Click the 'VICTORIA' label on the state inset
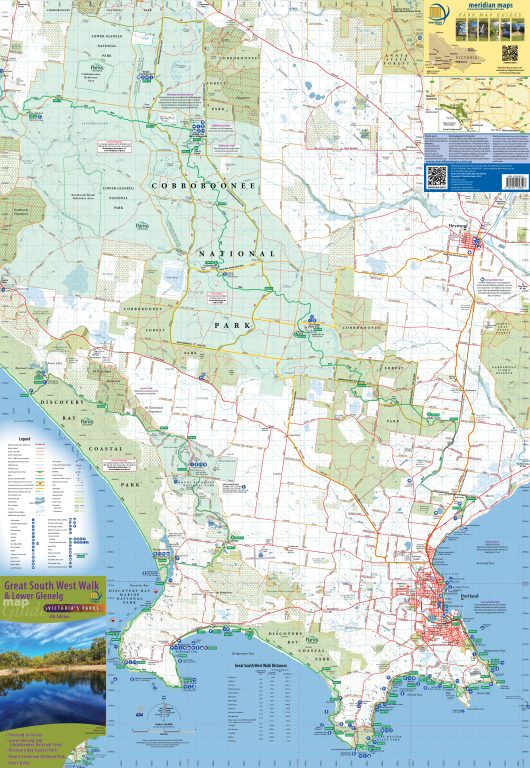The height and width of the screenshot is (768, 530). click(x=465, y=58)
